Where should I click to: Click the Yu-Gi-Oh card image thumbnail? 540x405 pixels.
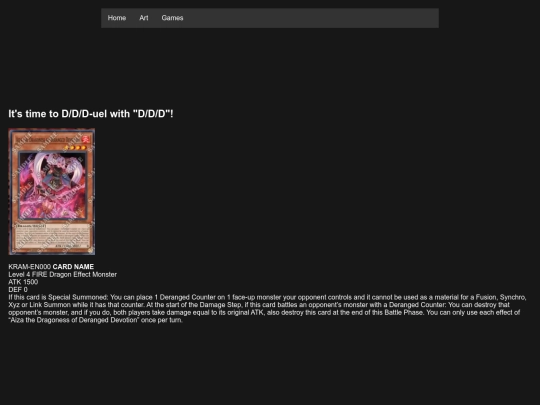[52, 191]
